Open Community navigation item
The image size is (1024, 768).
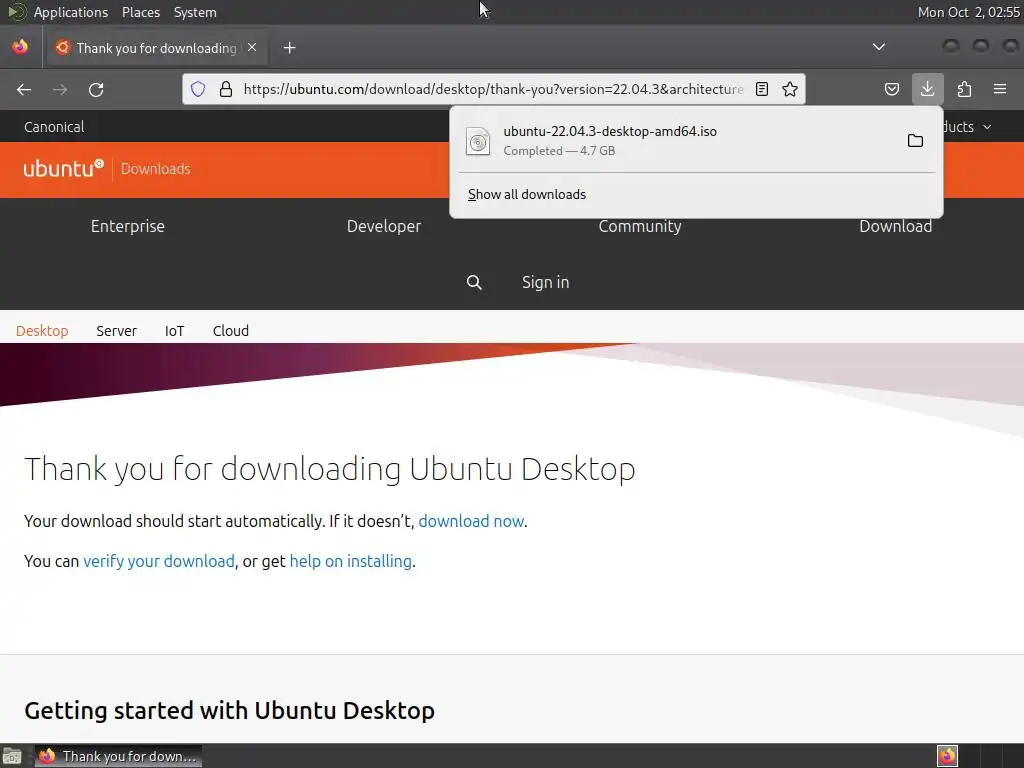[x=640, y=226]
